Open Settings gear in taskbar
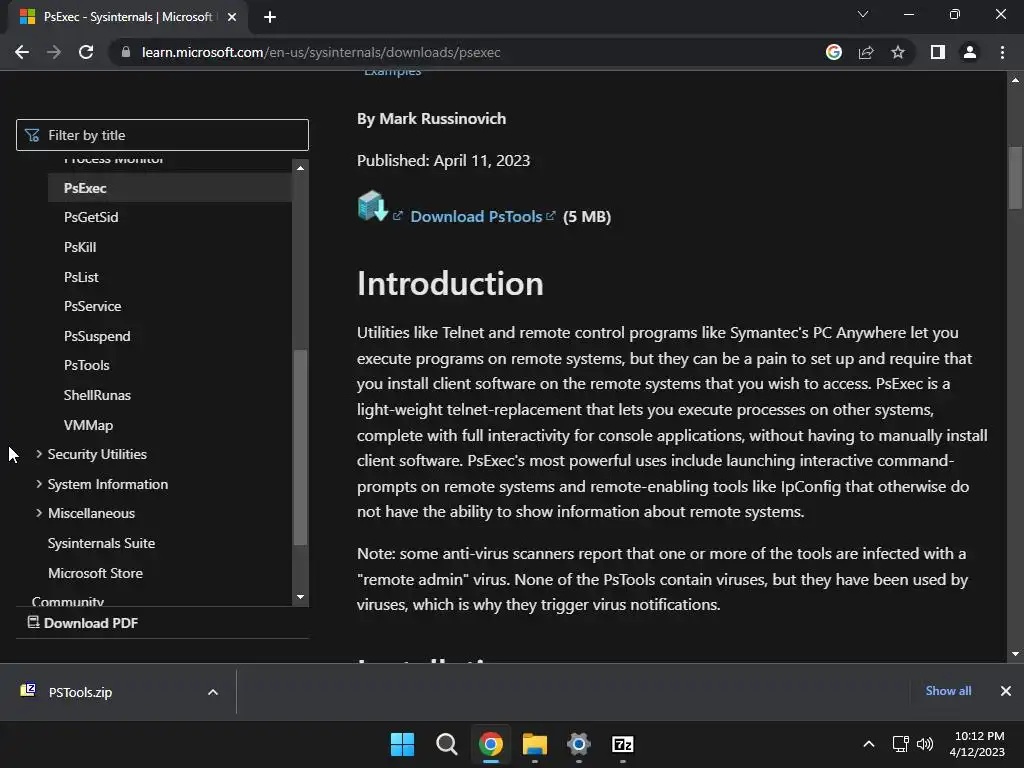This screenshot has width=1024, height=768. click(579, 744)
